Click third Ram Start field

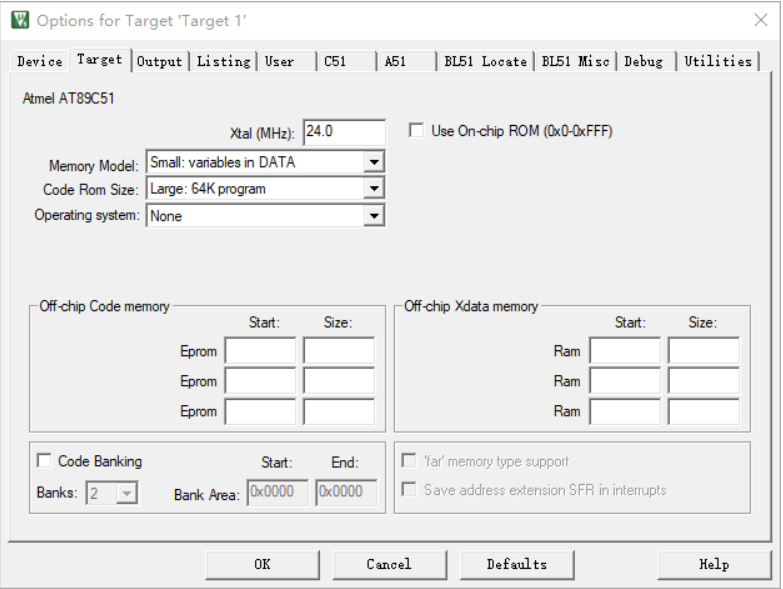[625, 412]
